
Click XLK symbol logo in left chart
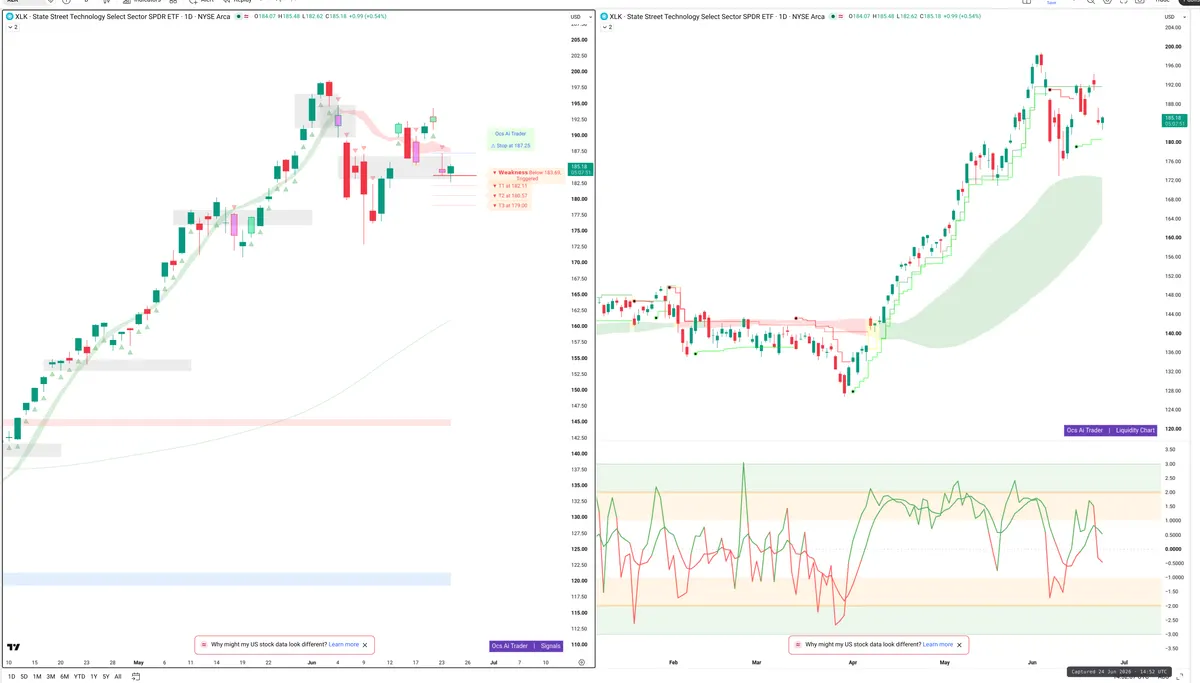(x=9, y=17)
